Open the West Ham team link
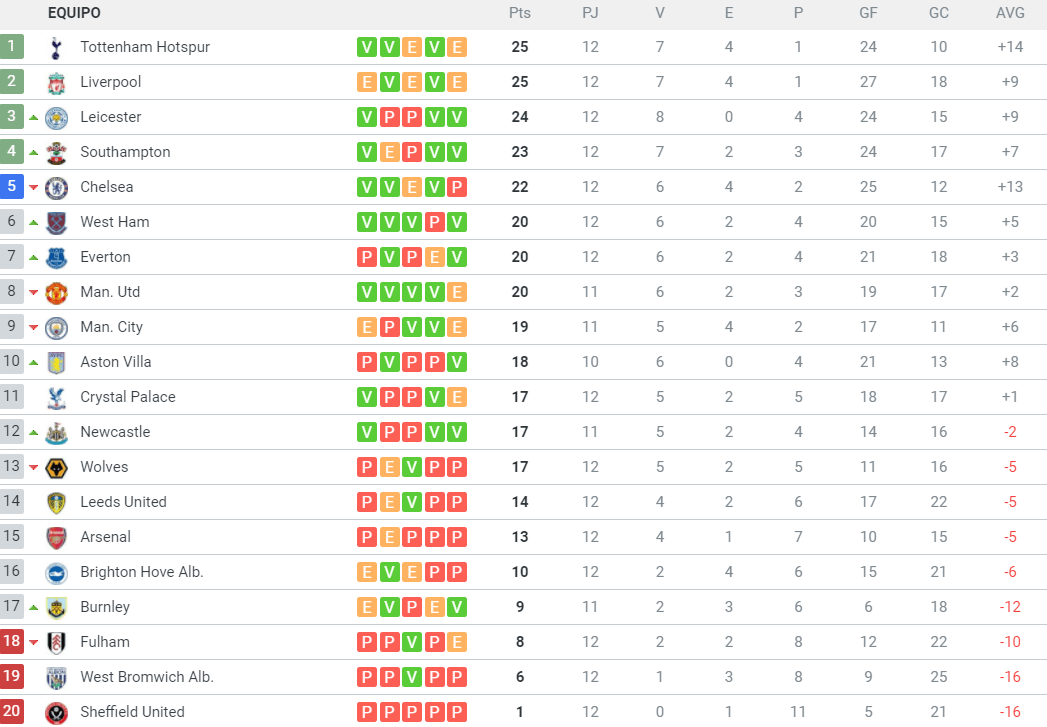The width and height of the screenshot is (1047, 727). point(114,222)
